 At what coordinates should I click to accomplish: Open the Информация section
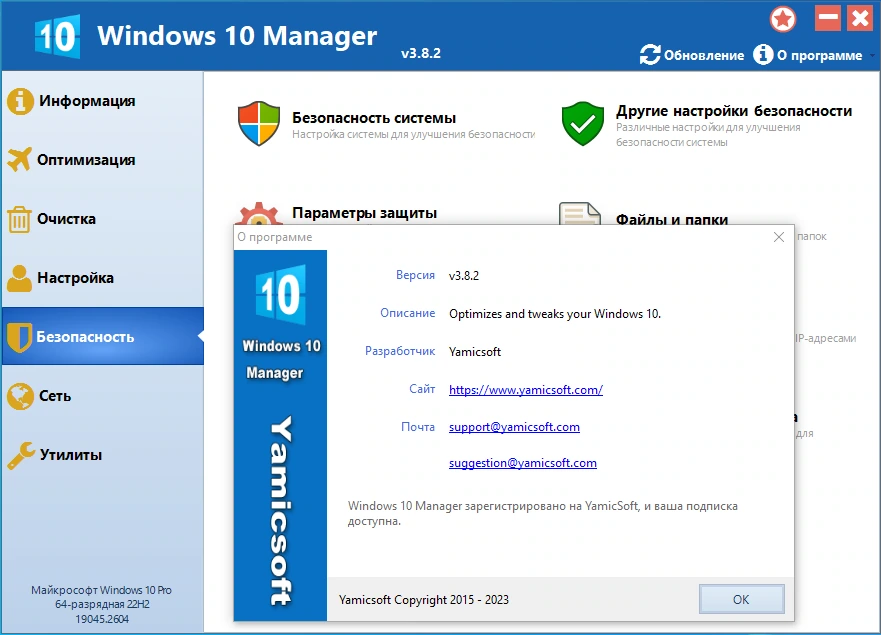coord(102,101)
